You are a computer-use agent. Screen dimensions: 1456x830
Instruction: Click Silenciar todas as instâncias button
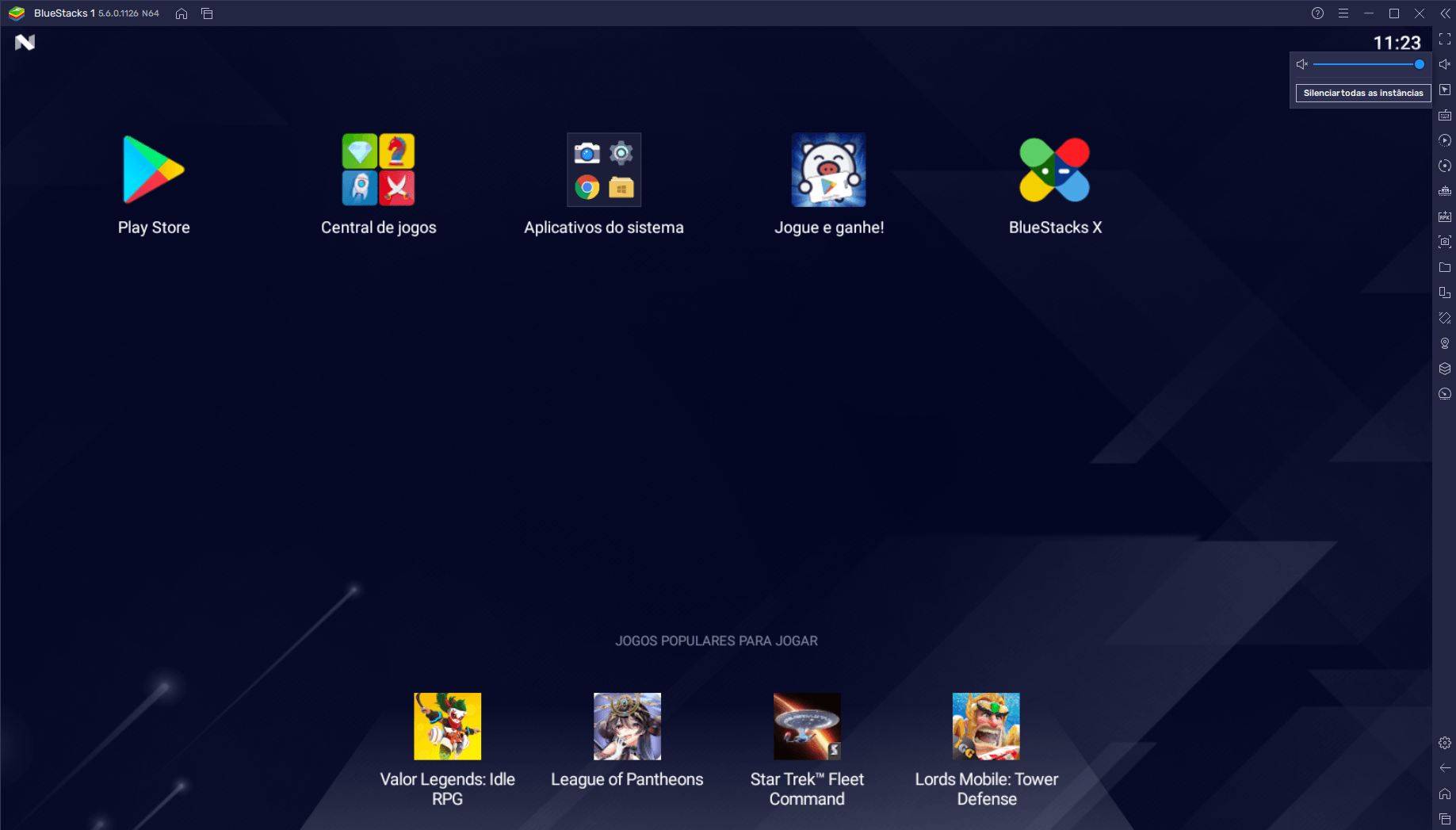(1362, 93)
